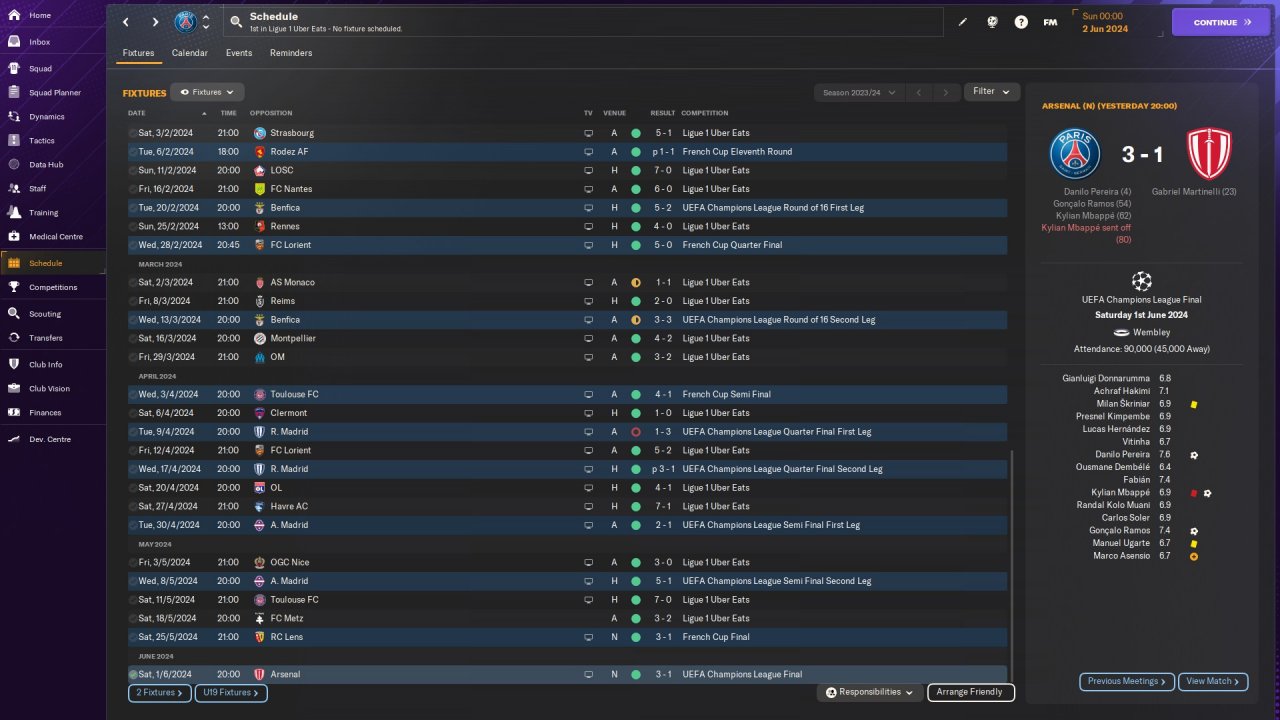Viewport: 1280px width, 720px height.
Task: Click Arrange Friendly button
Action: tap(971, 692)
